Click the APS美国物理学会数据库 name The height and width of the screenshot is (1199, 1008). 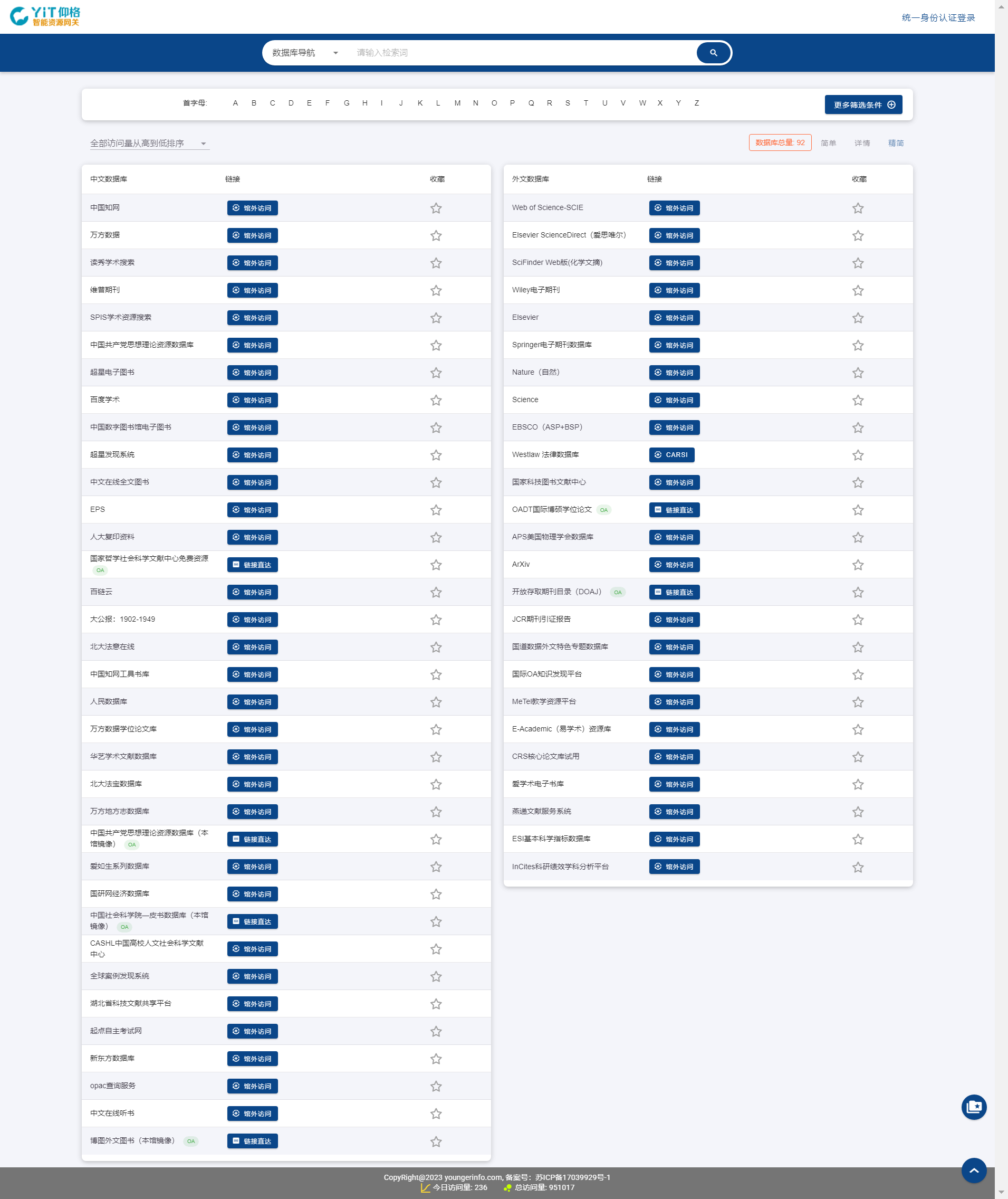coord(553,537)
